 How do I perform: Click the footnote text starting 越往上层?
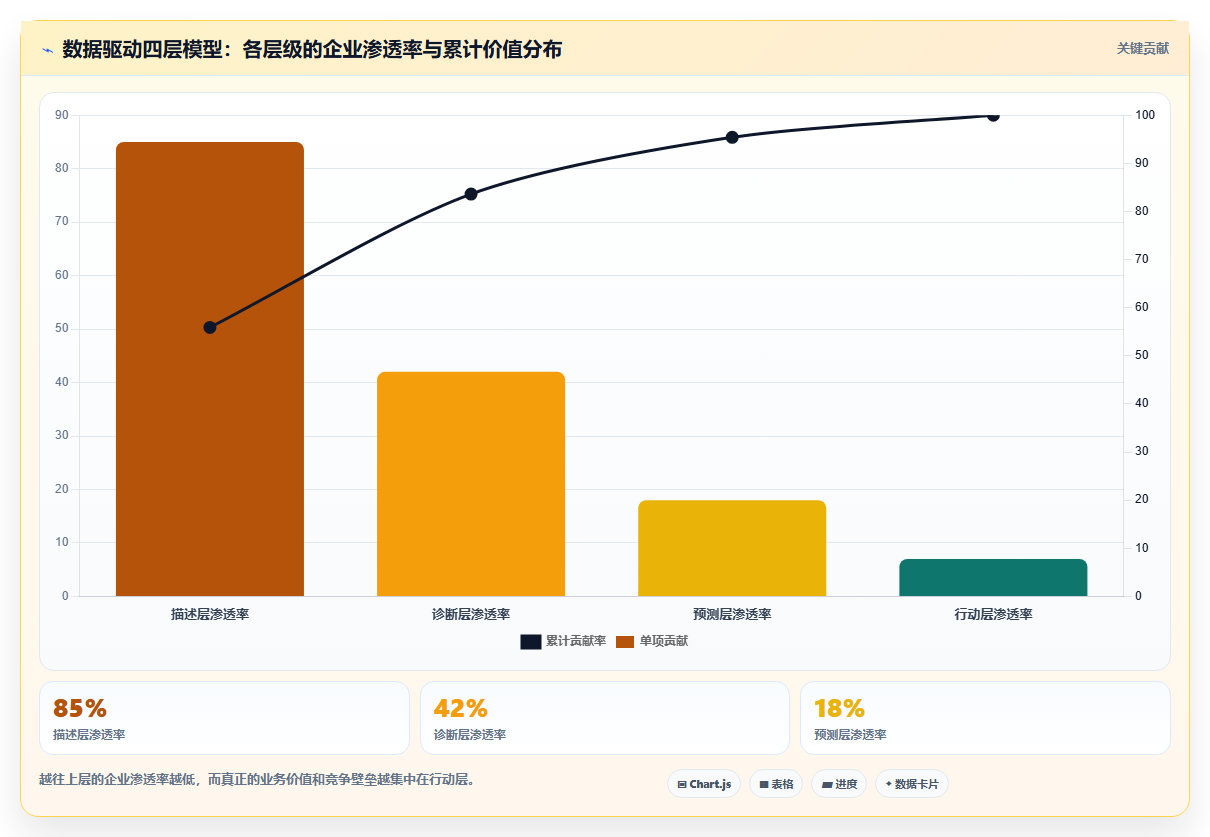[x=257, y=779]
